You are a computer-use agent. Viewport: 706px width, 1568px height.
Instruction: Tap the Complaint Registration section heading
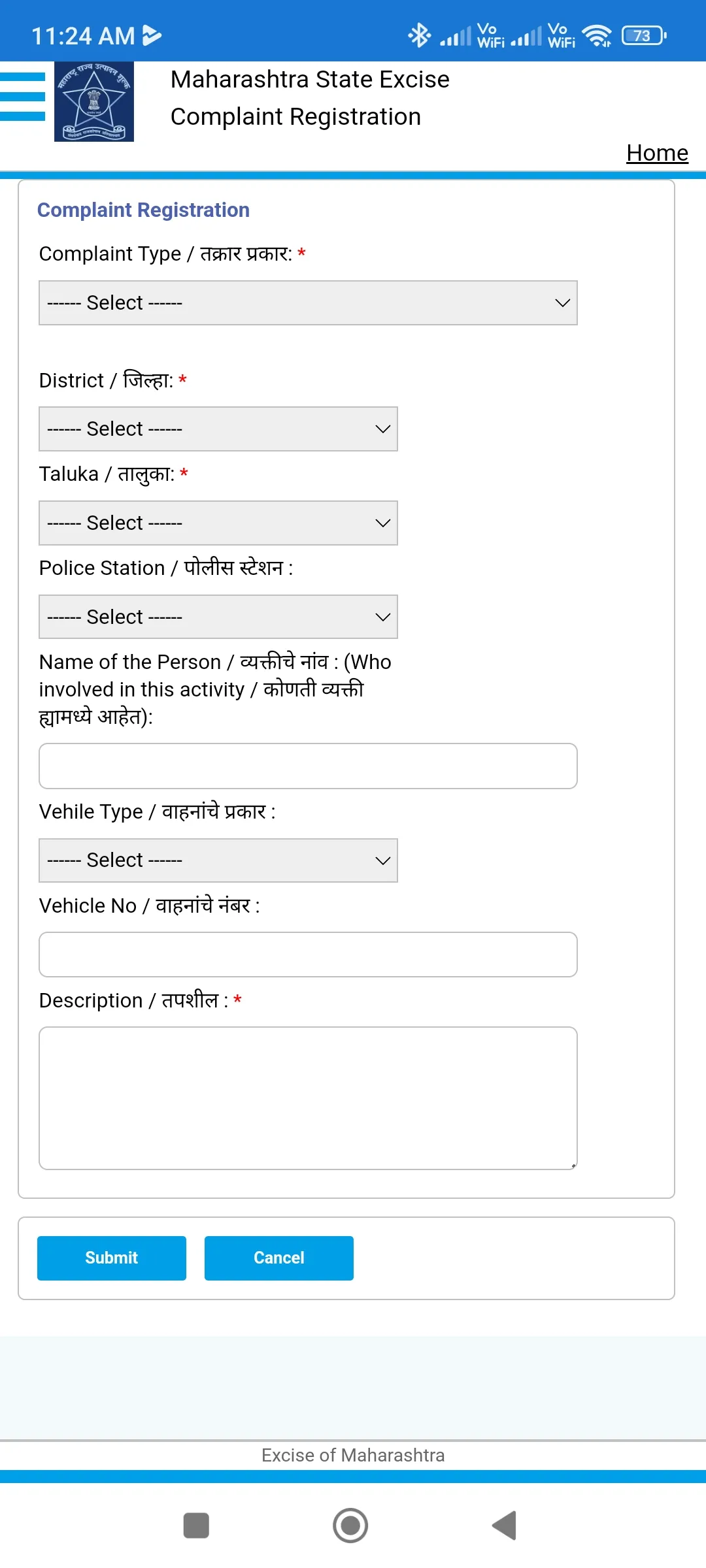[x=143, y=210]
